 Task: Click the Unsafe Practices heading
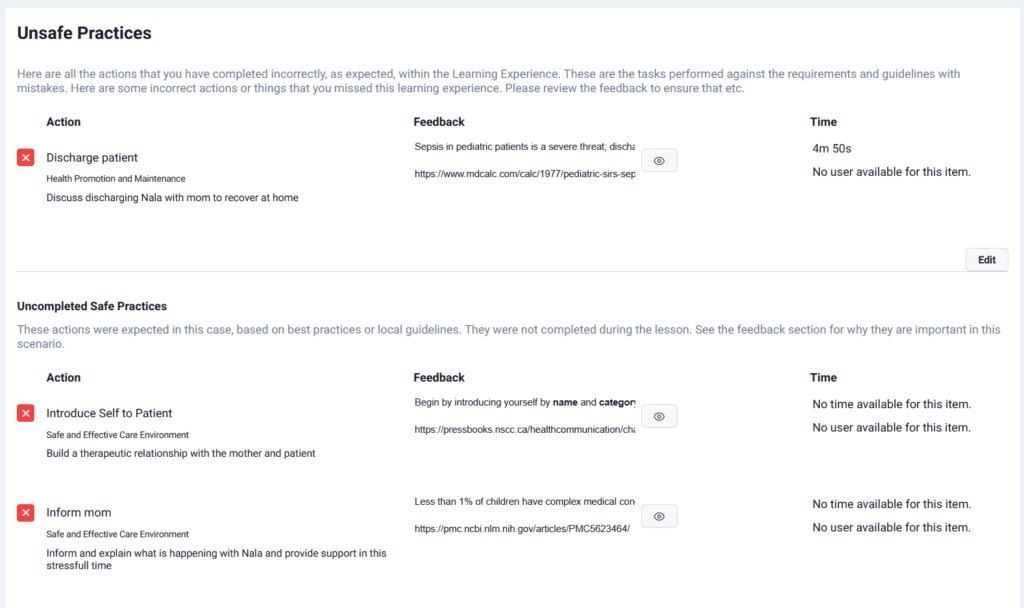[x=84, y=33]
